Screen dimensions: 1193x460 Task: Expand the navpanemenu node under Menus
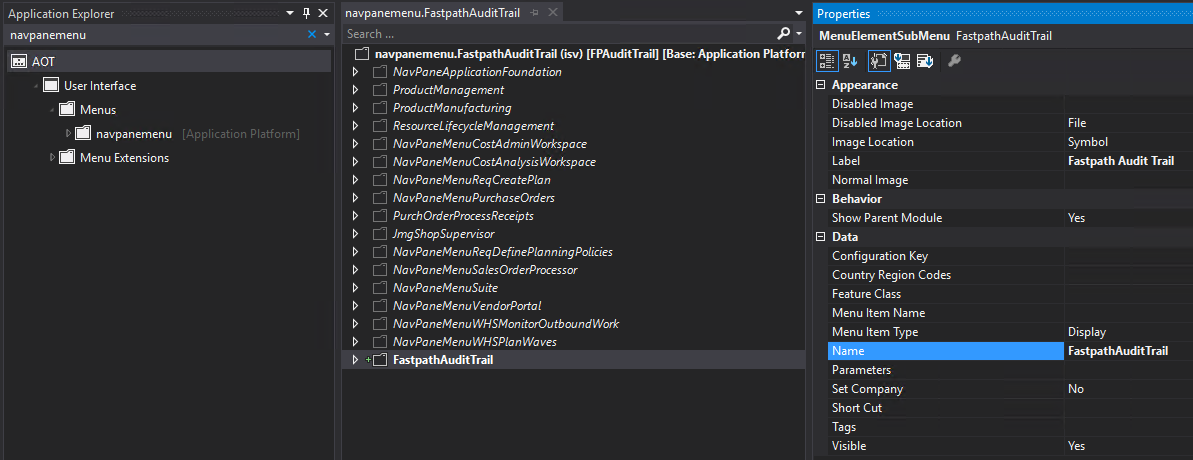(68, 134)
